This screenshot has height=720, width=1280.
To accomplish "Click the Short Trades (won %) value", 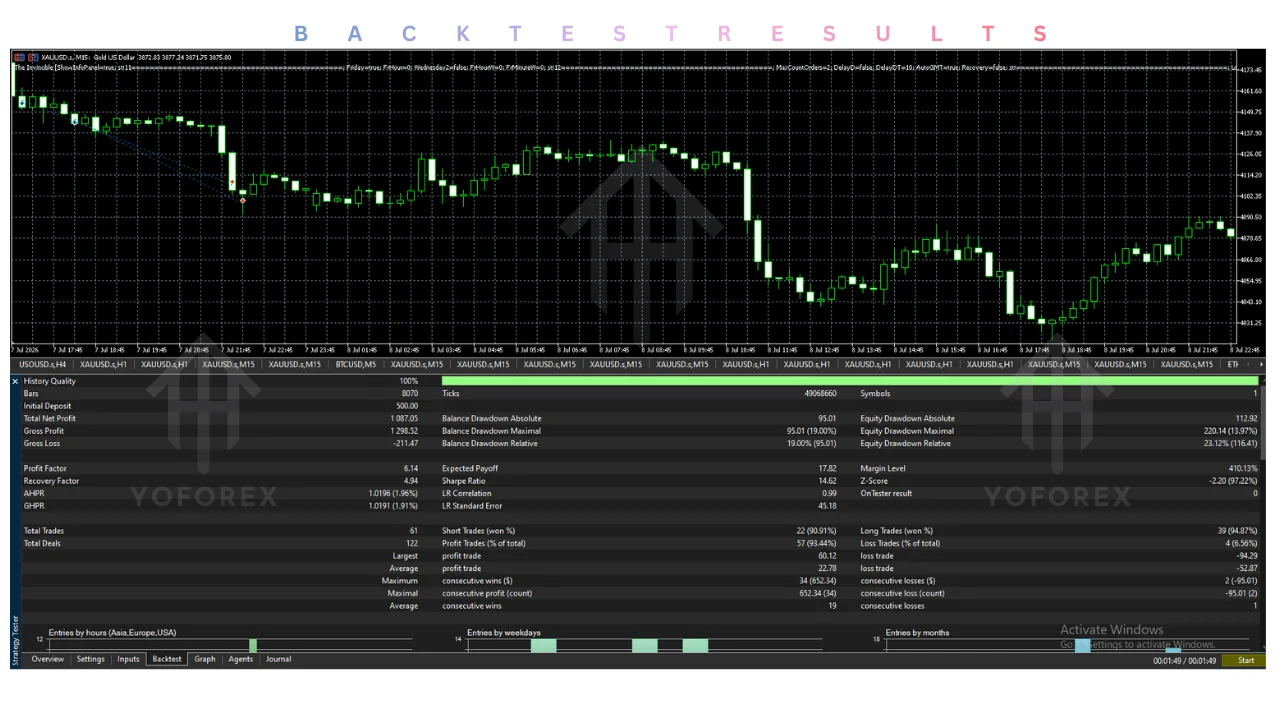I will [x=816, y=531].
